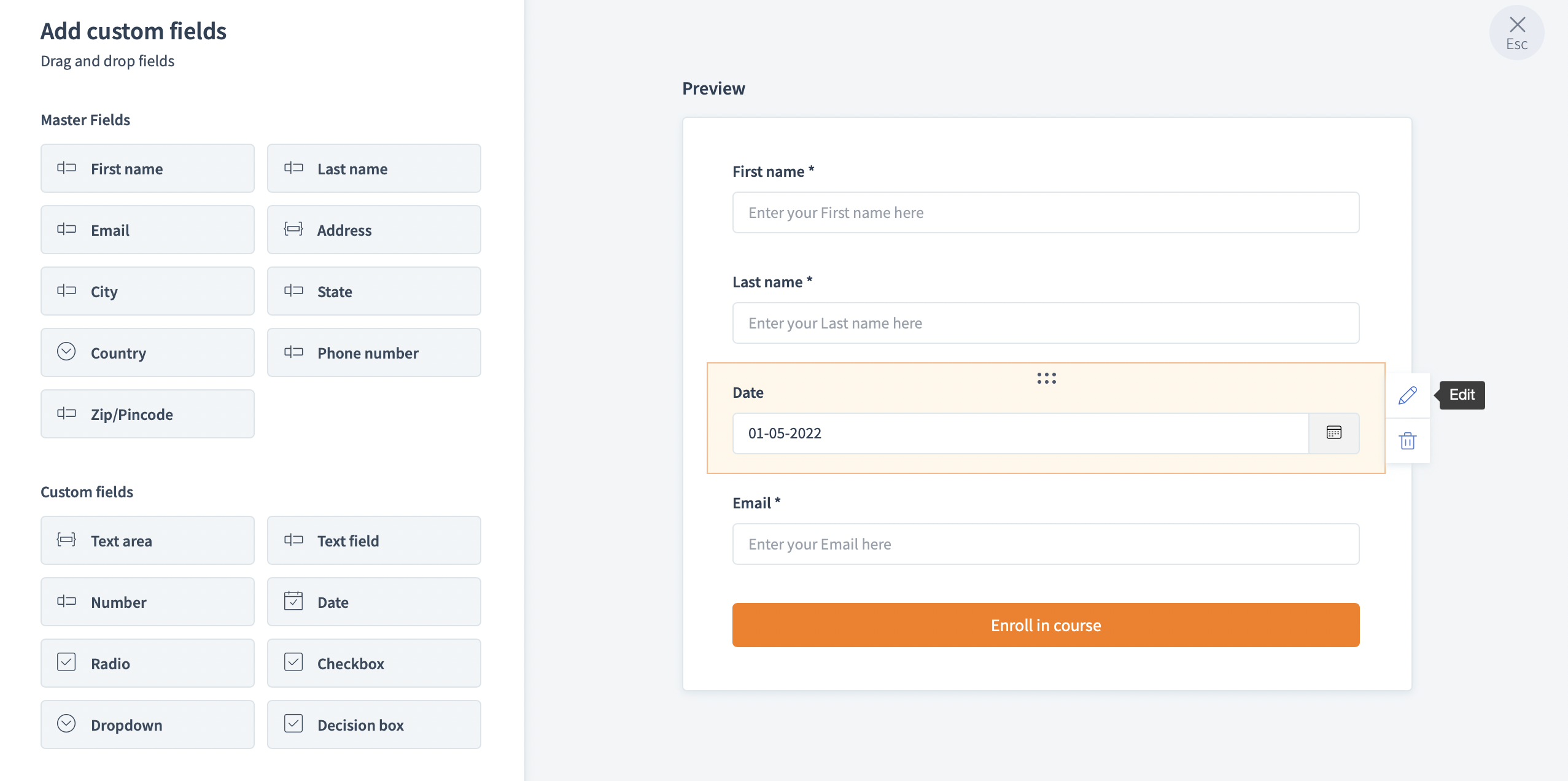Click the six-dot drag handle above Date

[1046, 378]
